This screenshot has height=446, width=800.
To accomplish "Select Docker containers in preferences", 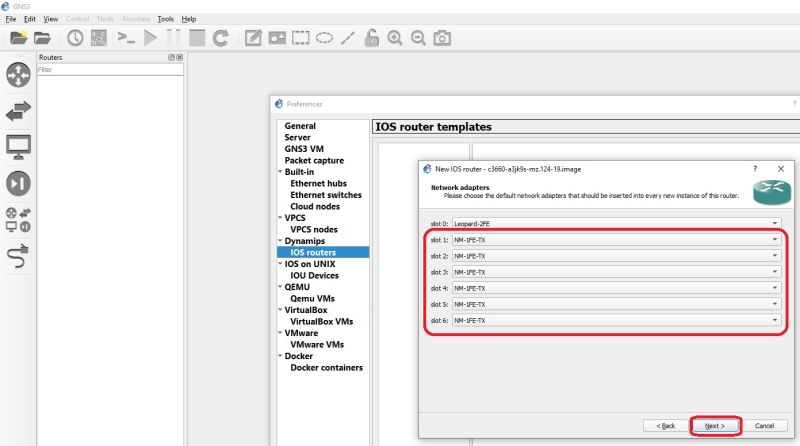I will [327, 367].
